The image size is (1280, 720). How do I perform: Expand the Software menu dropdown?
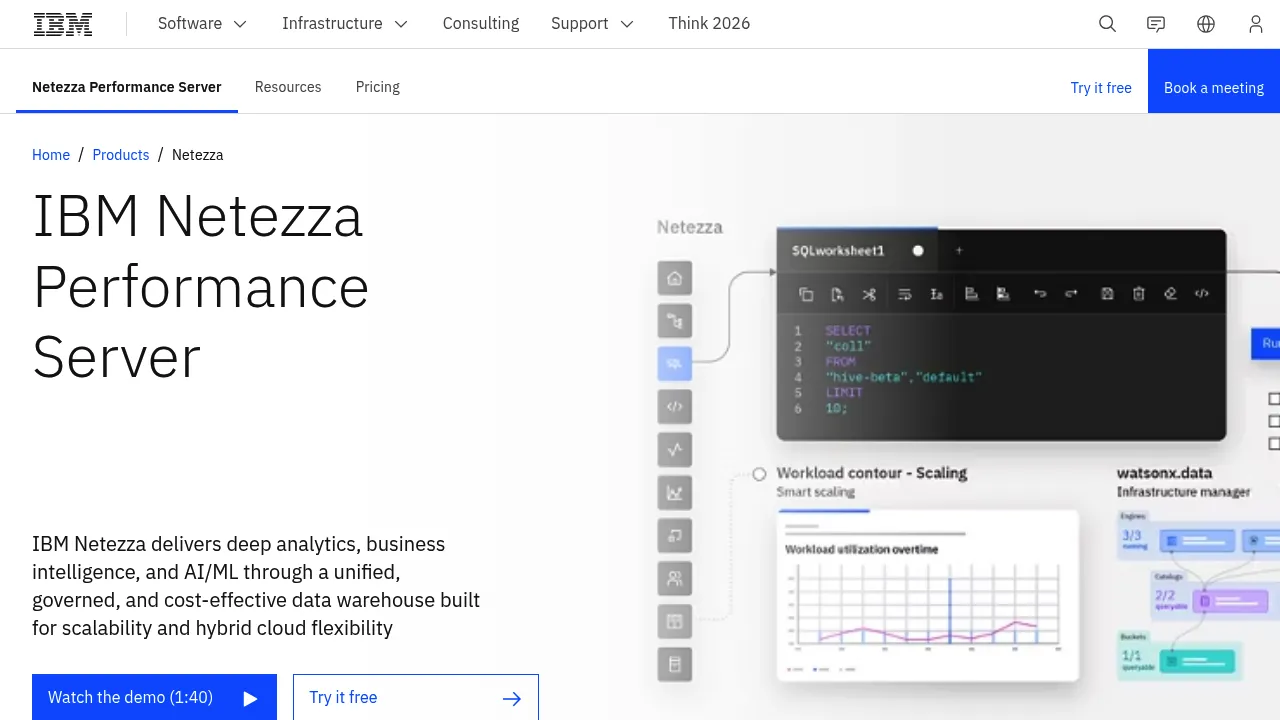(202, 24)
